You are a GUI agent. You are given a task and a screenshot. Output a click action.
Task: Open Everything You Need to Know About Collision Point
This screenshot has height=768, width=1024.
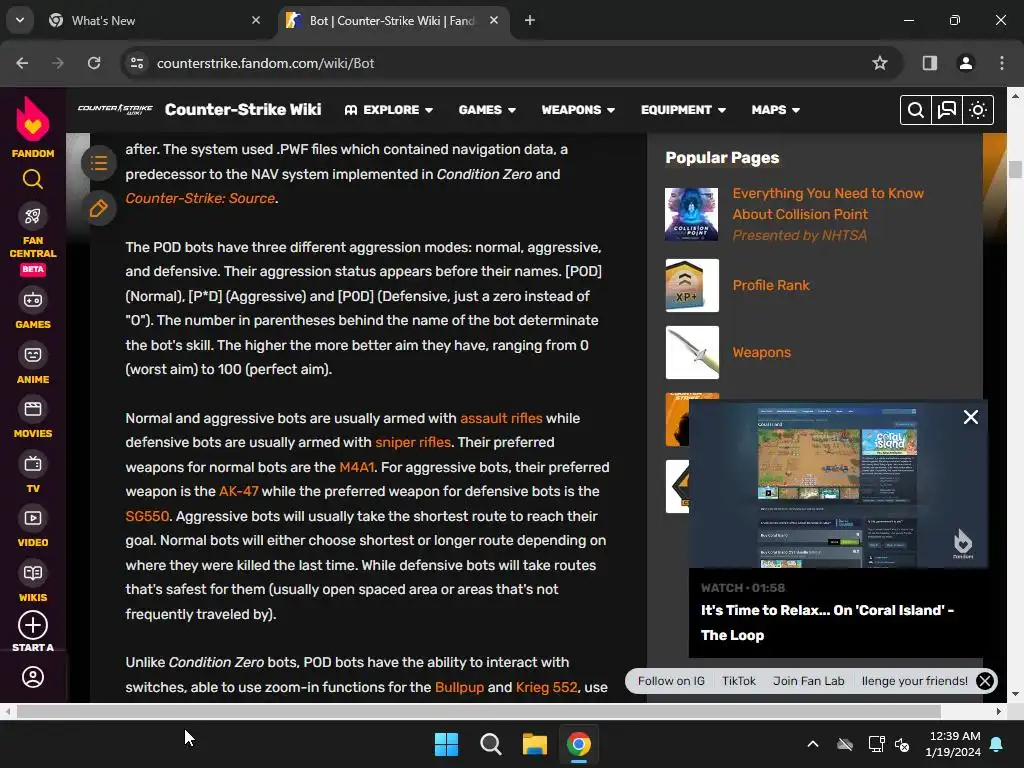pyautogui.click(x=828, y=204)
